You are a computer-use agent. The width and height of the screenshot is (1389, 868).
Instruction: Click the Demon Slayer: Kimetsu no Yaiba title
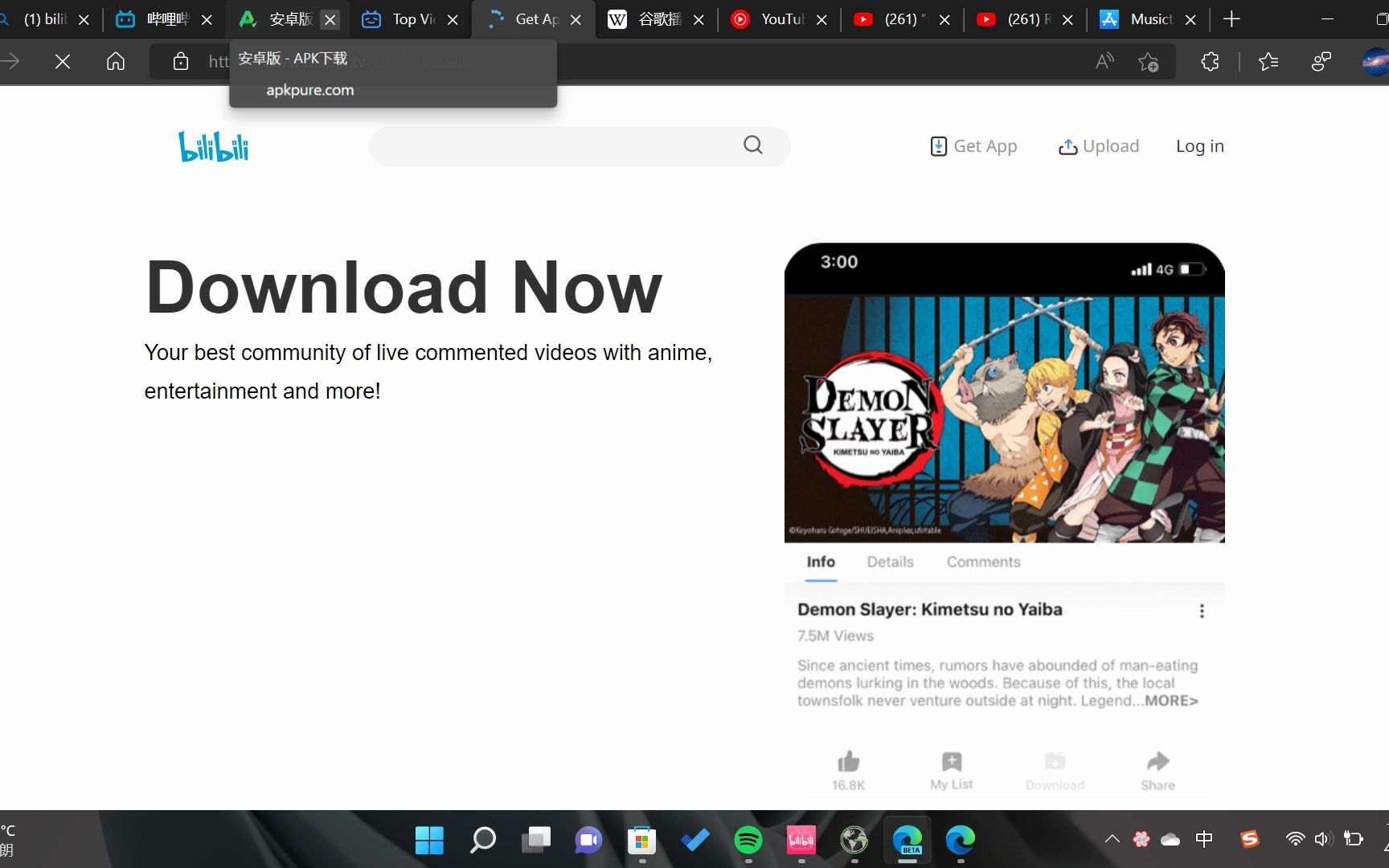tap(929, 609)
